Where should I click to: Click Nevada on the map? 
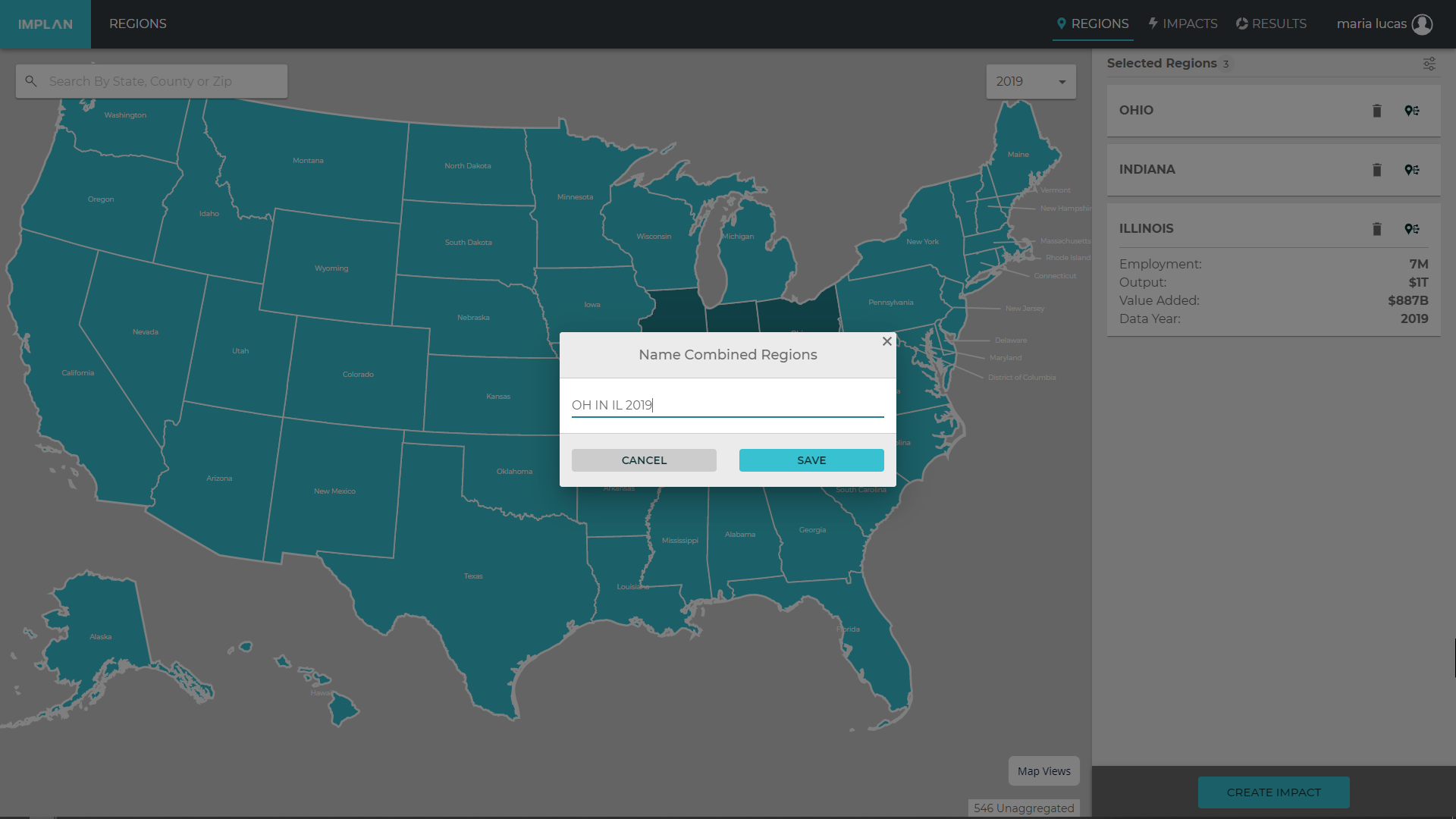146,332
